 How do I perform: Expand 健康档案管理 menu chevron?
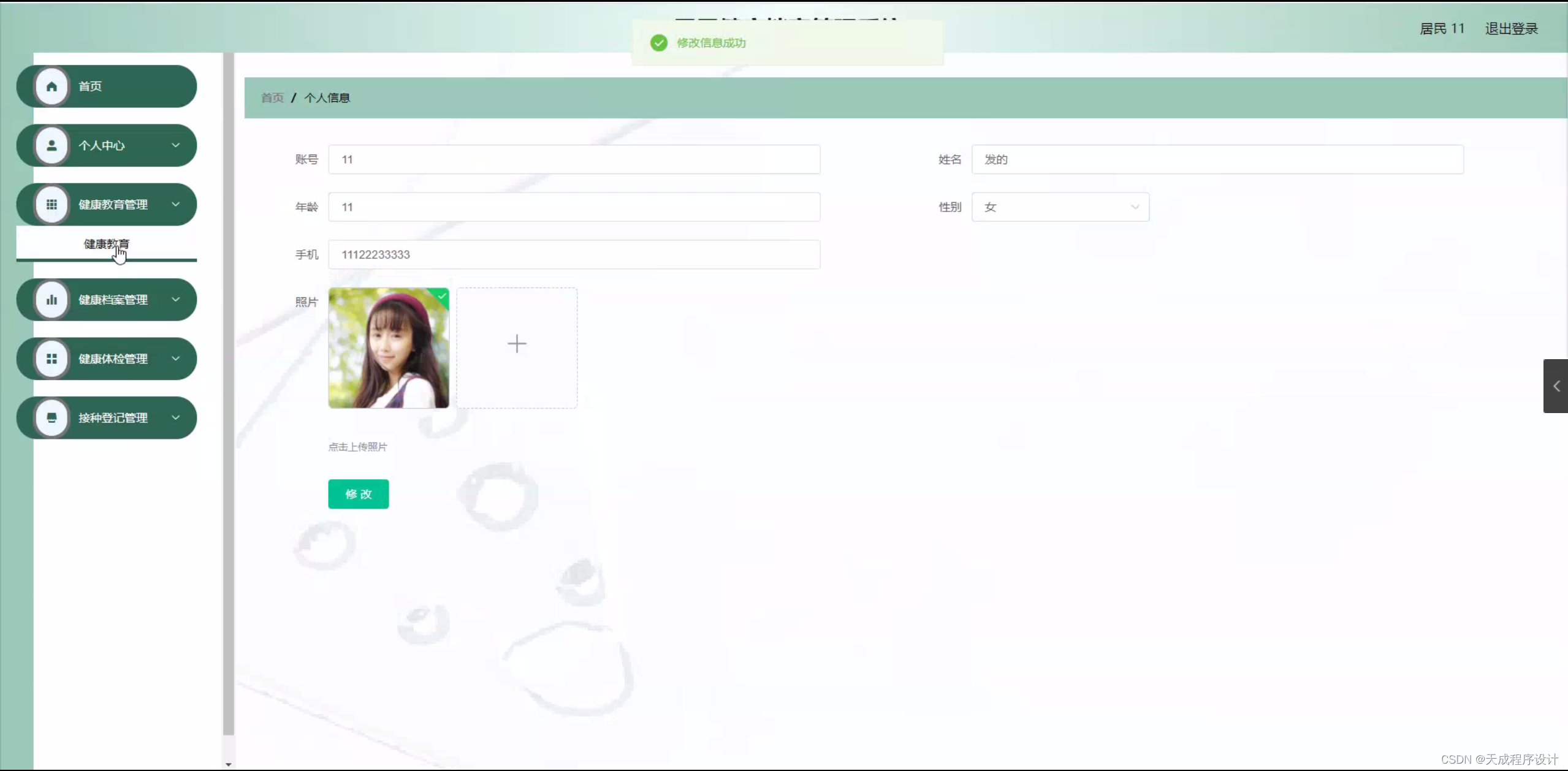[x=176, y=300]
